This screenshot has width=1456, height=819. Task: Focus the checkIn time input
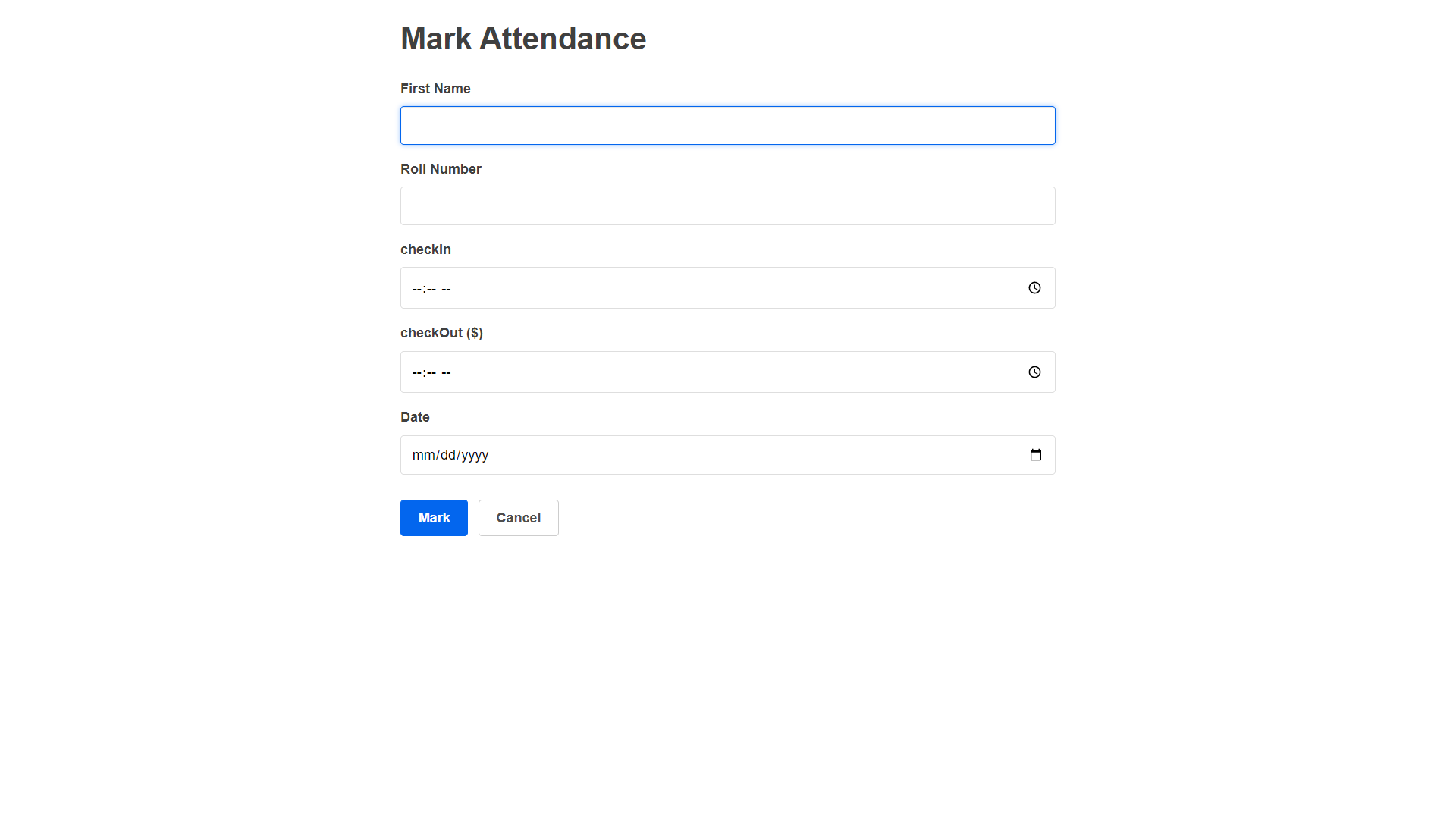pos(682,287)
